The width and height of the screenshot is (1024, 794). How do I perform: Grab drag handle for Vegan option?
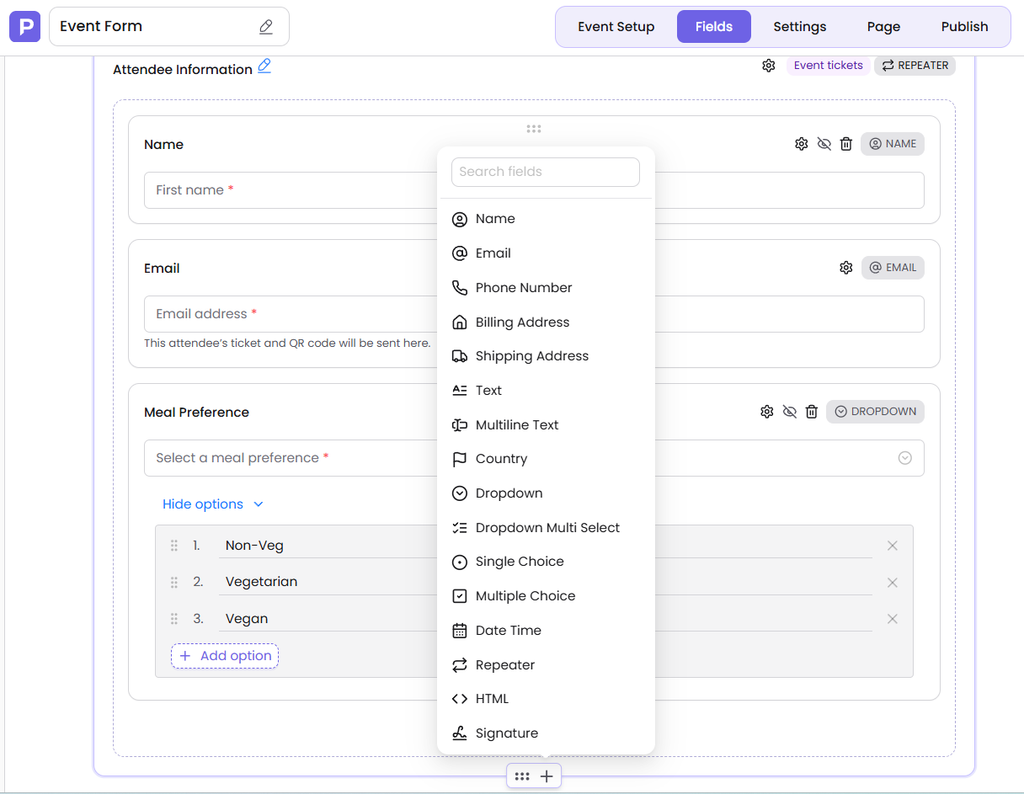(x=174, y=618)
